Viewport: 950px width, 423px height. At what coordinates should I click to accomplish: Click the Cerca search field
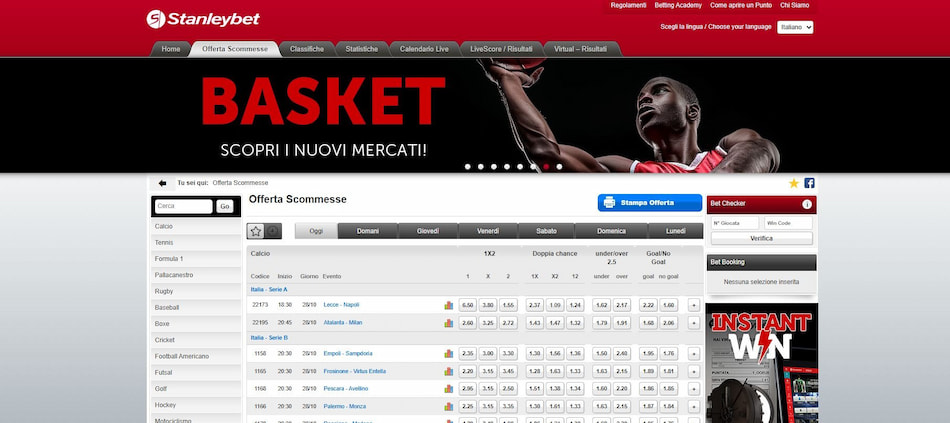tap(184, 206)
